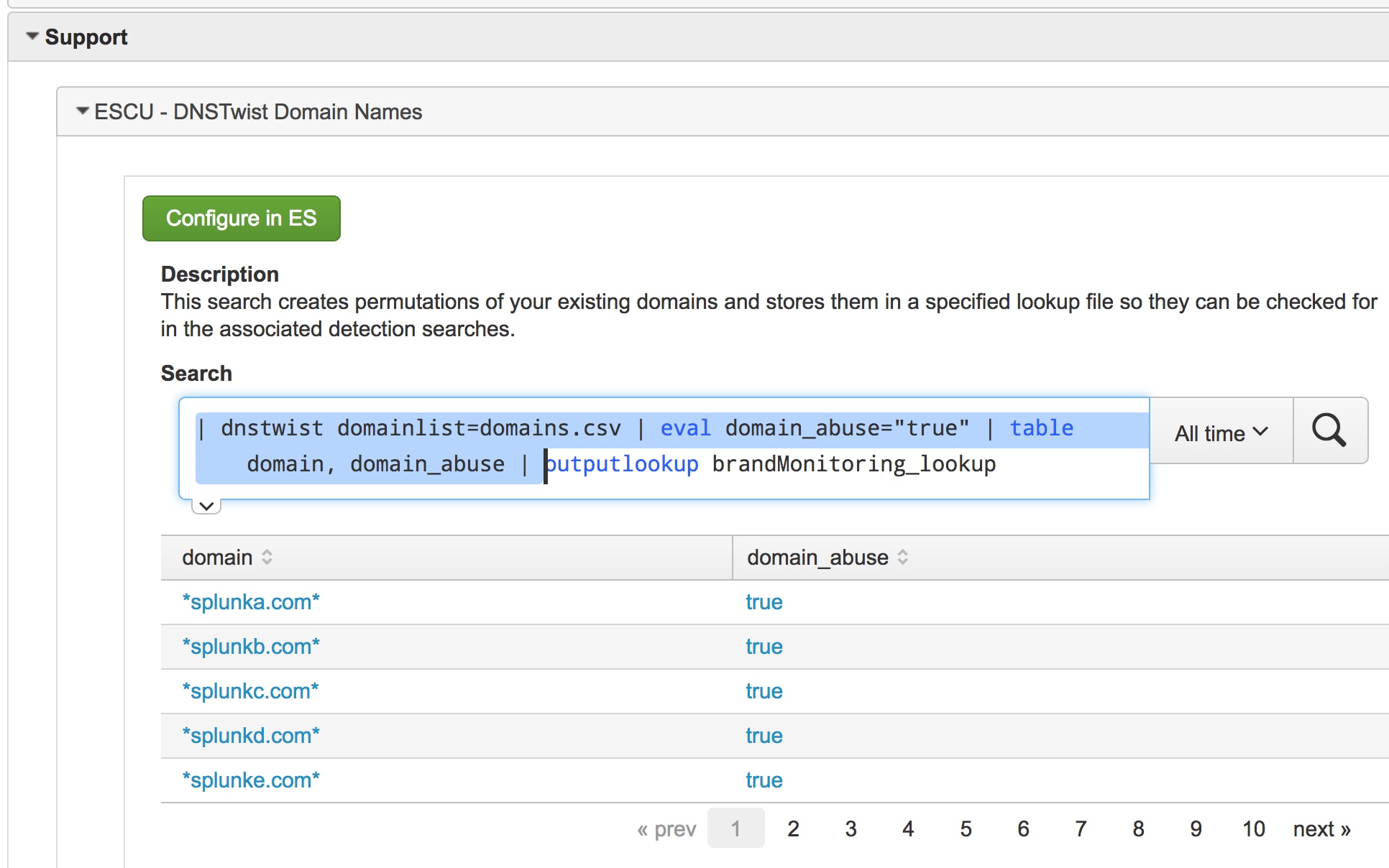Open the *splunke.com* domain result
The width and height of the screenshot is (1389, 868).
tap(251, 780)
